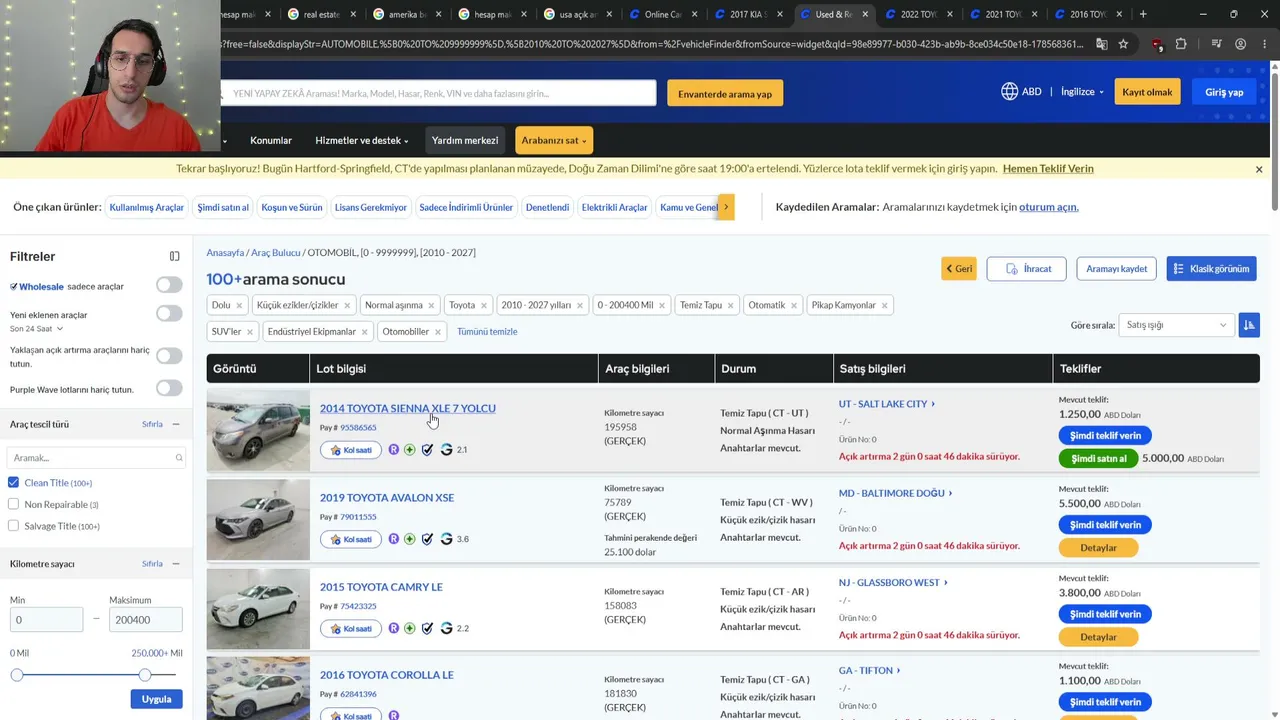The height and width of the screenshot is (720, 1280).
Task: Collapse the Kilometre sayacı section
Action: pyautogui.click(x=176, y=564)
